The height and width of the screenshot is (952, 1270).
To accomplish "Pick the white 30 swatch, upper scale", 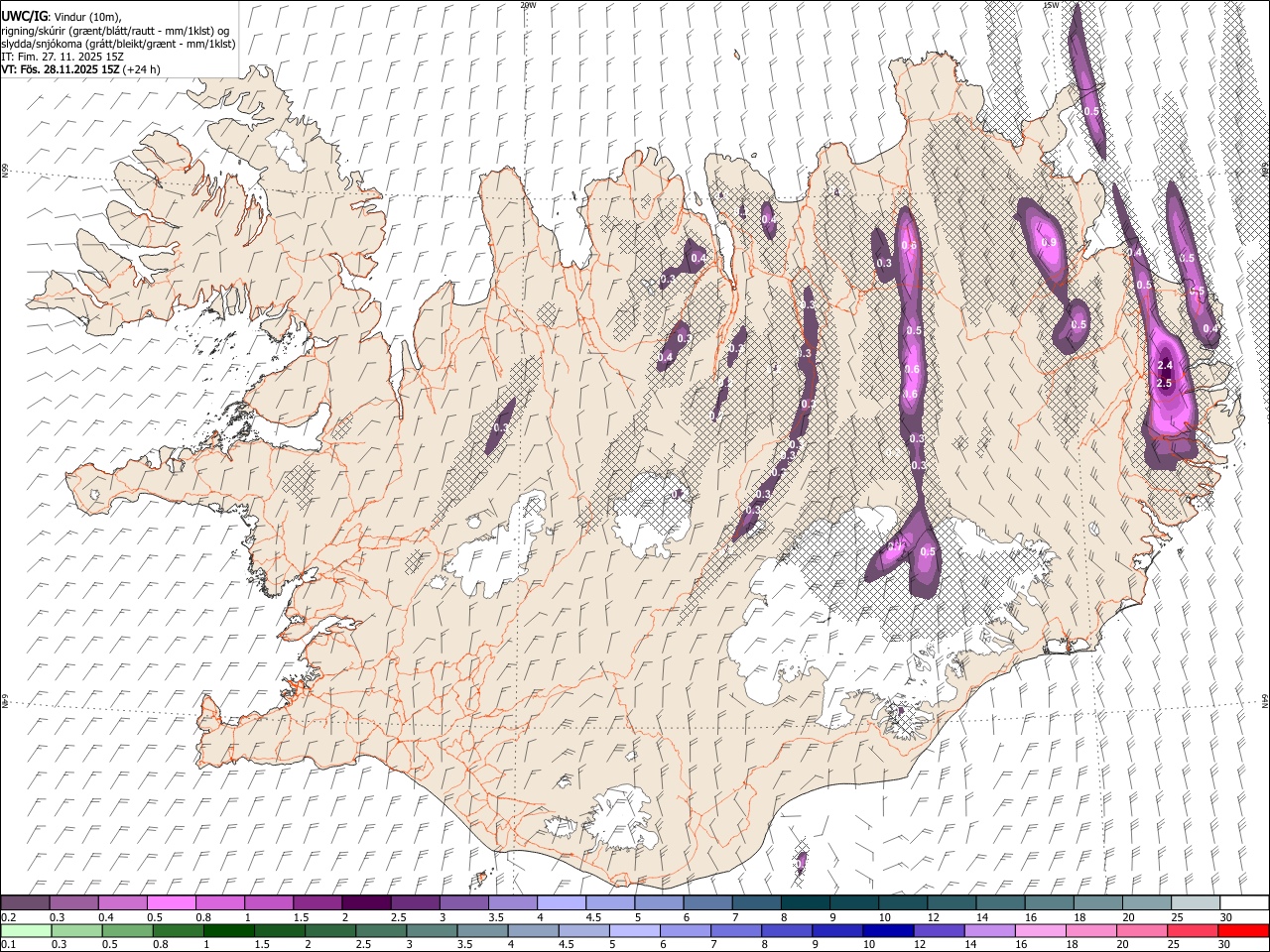I will (x=1243, y=902).
